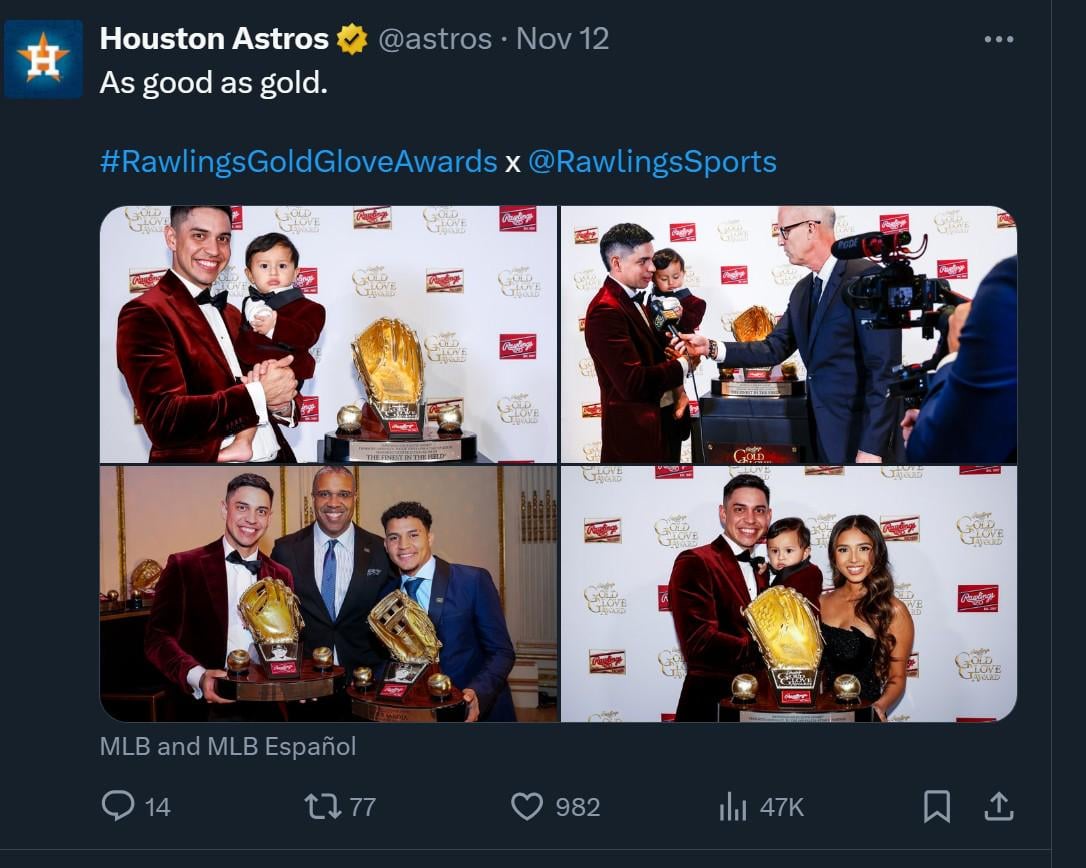This screenshot has width=1086, height=868.
Task: Open the three-dot More options menu
Action: 999,39
